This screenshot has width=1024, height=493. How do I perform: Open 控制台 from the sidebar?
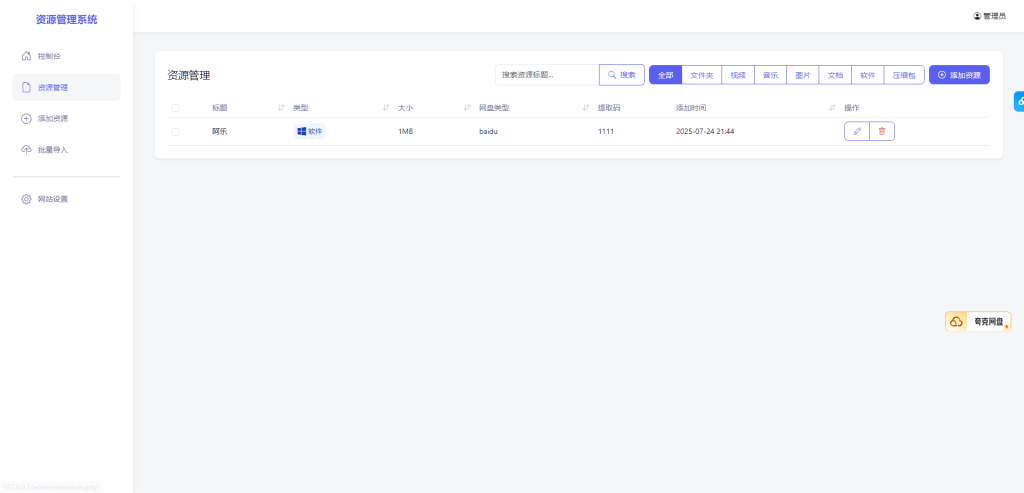pyautogui.click(x=56, y=56)
